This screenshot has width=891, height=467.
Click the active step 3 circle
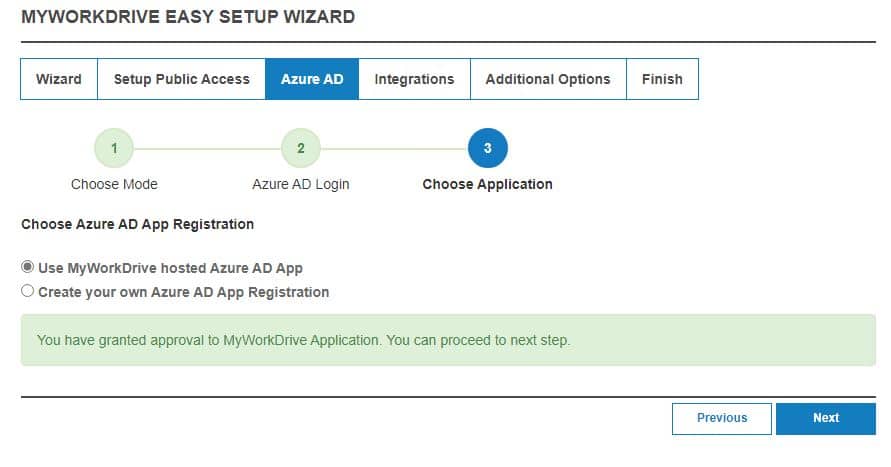coord(487,148)
